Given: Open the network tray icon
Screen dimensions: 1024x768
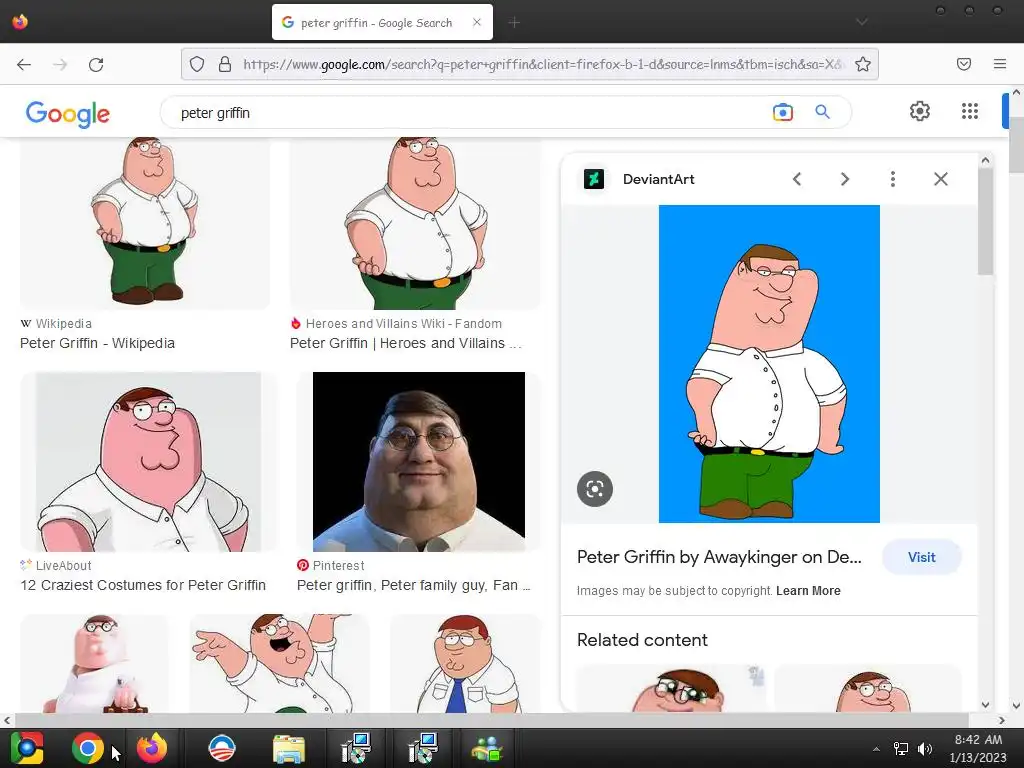Looking at the screenshot, I should tap(901, 748).
